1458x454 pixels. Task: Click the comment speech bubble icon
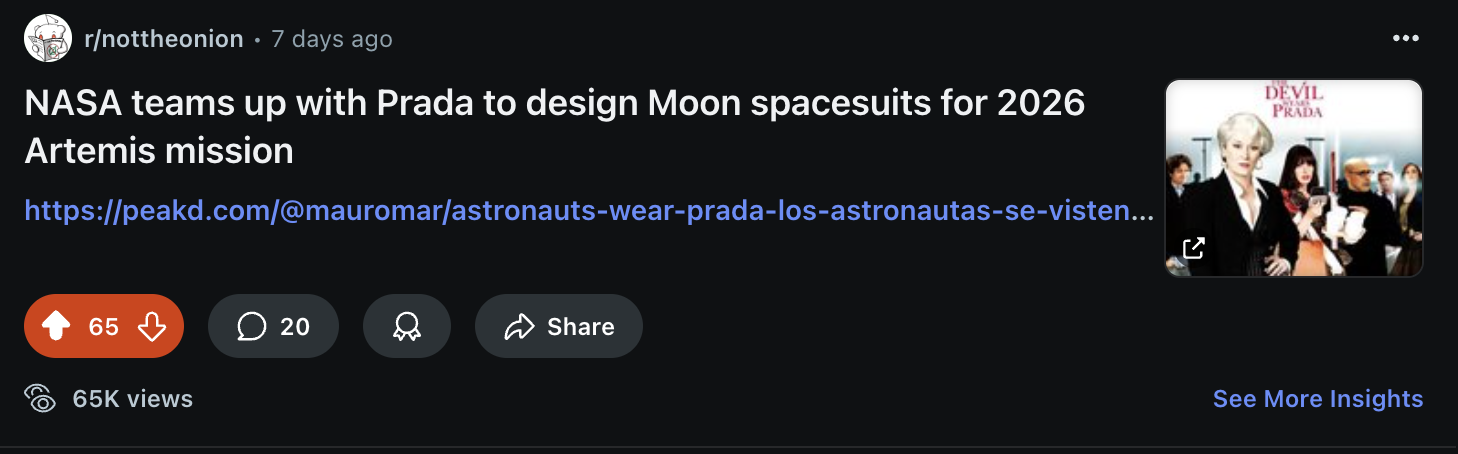tap(252, 326)
